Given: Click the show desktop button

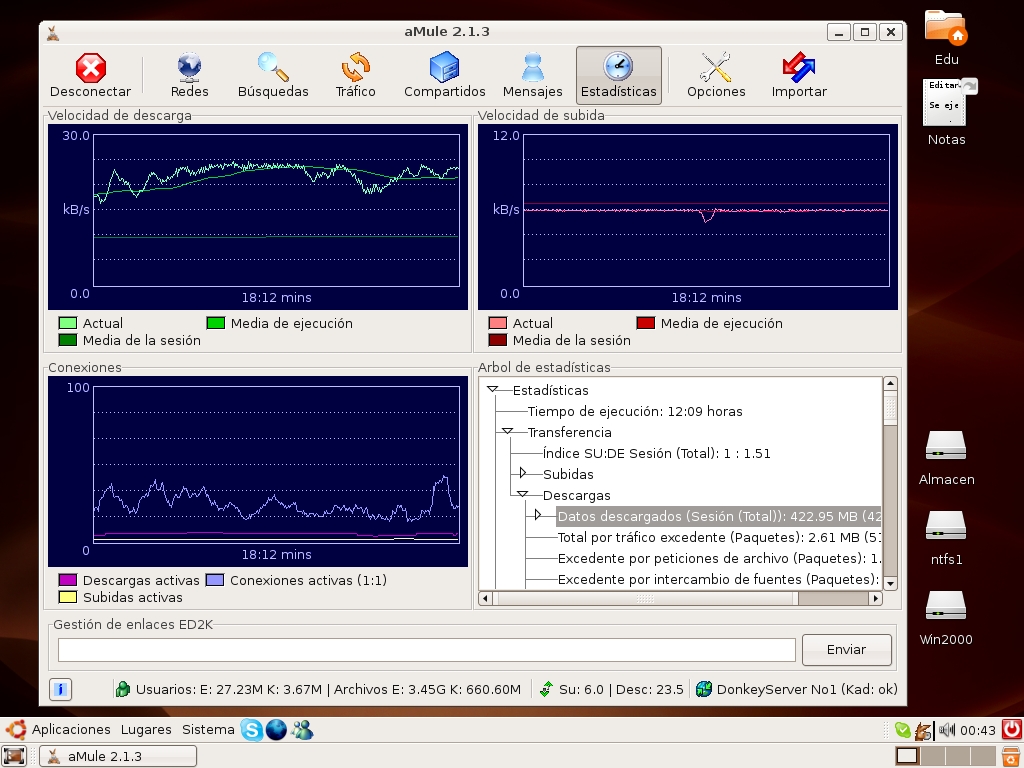Looking at the screenshot, I should [13, 756].
